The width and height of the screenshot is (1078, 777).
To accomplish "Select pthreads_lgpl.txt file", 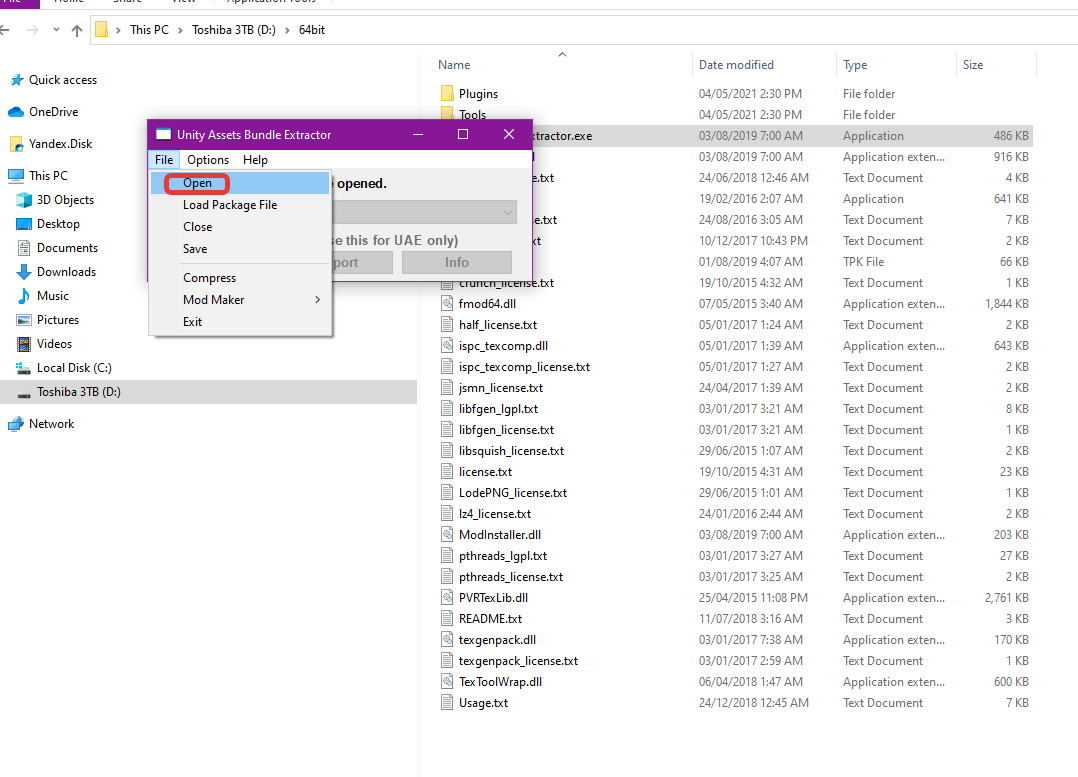I will [x=734, y=556].
